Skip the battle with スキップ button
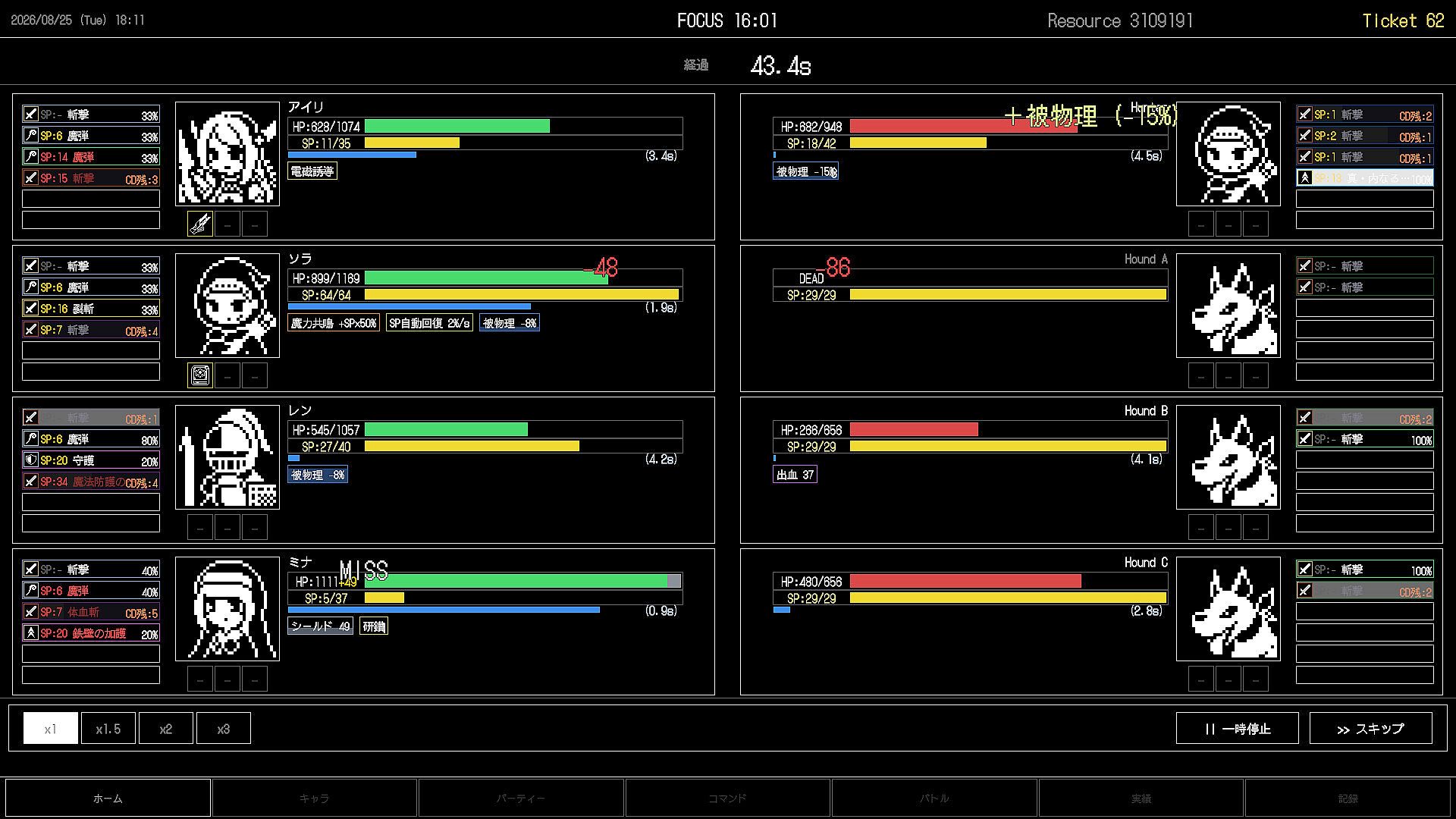The height and width of the screenshot is (819, 1456). coord(1371,729)
